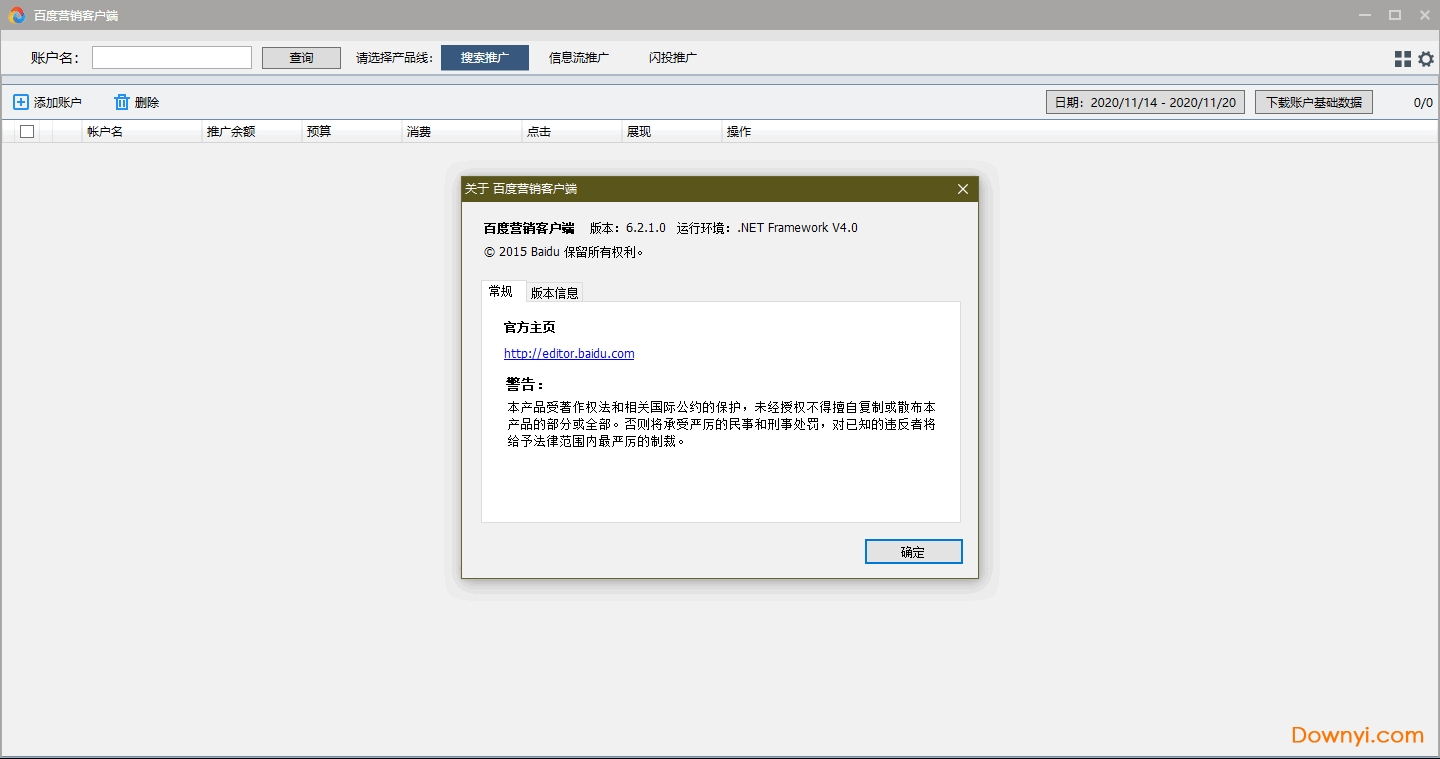Screen dimensions: 1440x759
Task: Select 搜索推广 product line
Action: [x=484, y=58]
